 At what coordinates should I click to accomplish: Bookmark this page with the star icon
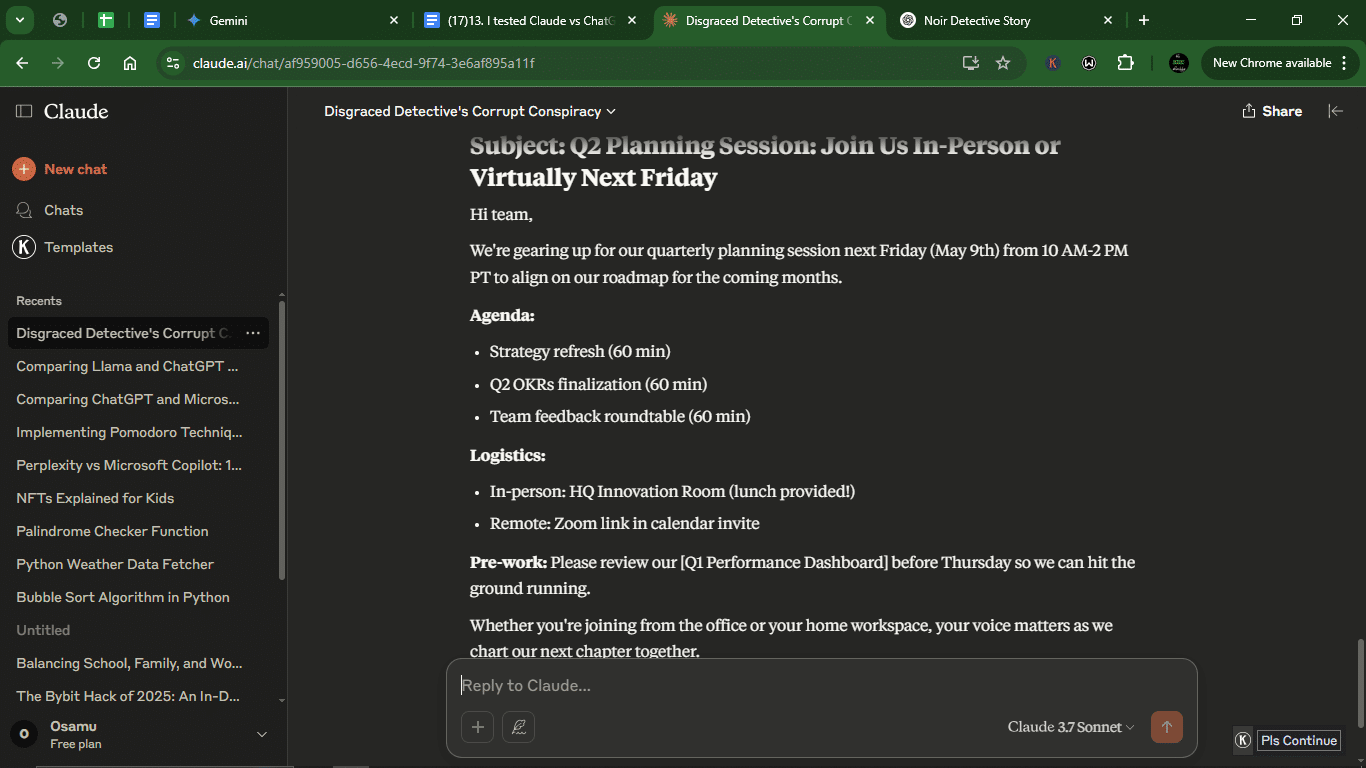[1003, 63]
